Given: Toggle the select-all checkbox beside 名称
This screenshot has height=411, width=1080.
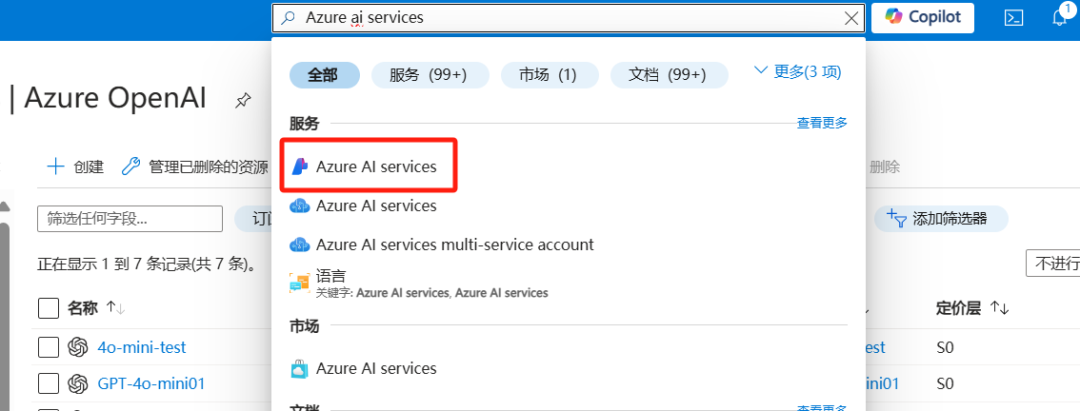Looking at the screenshot, I should [x=48, y=308].
